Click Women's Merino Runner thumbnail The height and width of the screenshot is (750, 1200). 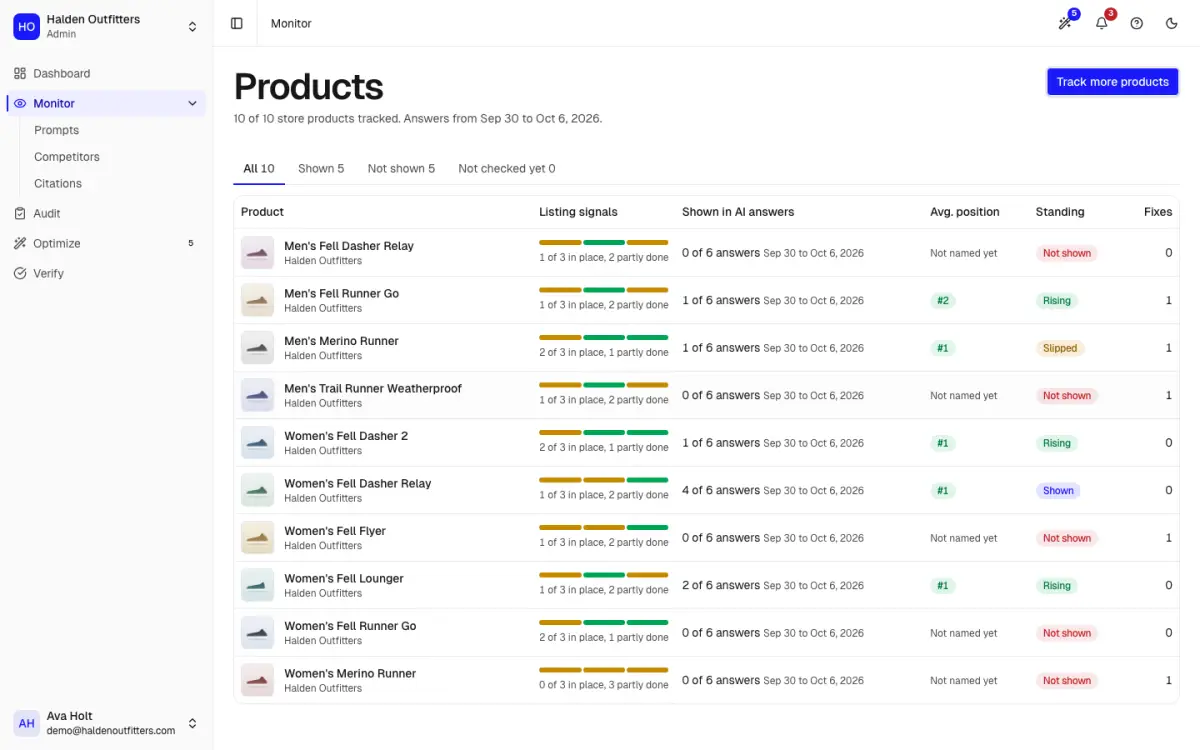[257, 680]
